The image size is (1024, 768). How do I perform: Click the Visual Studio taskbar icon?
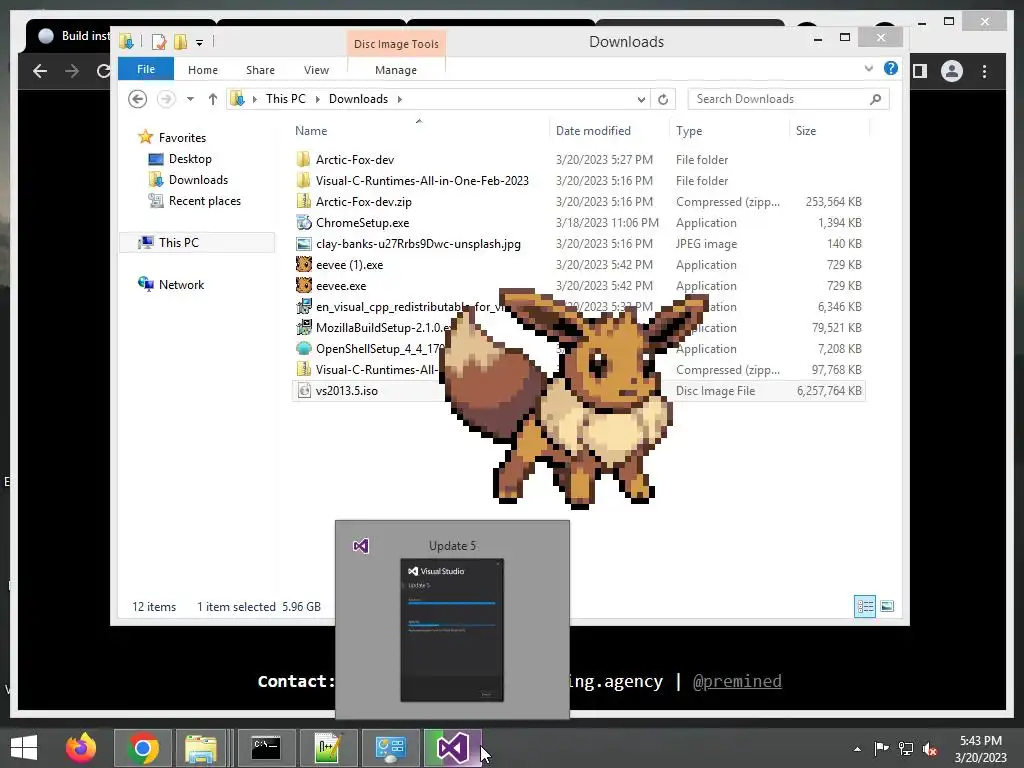[453, 748]
